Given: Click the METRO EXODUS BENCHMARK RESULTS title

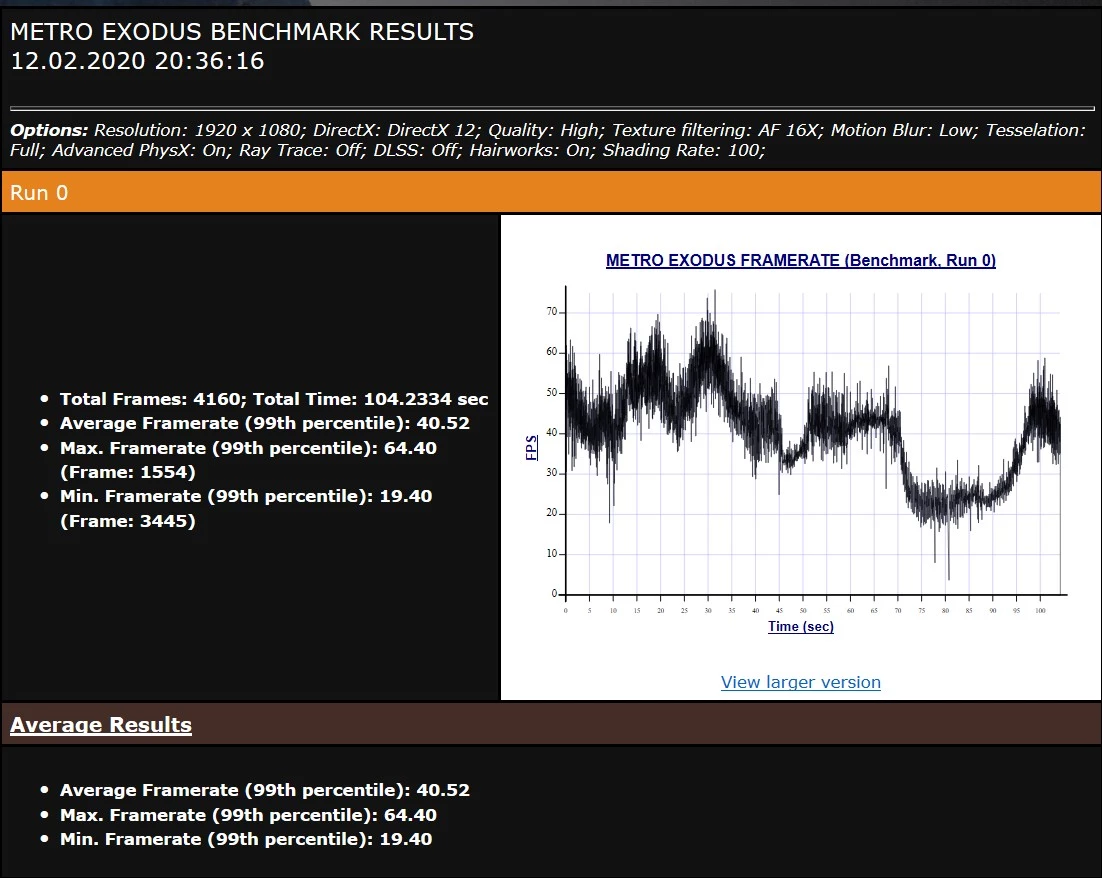Looking at the screenshot, I should pyautogui.click(x=242, y=32).
